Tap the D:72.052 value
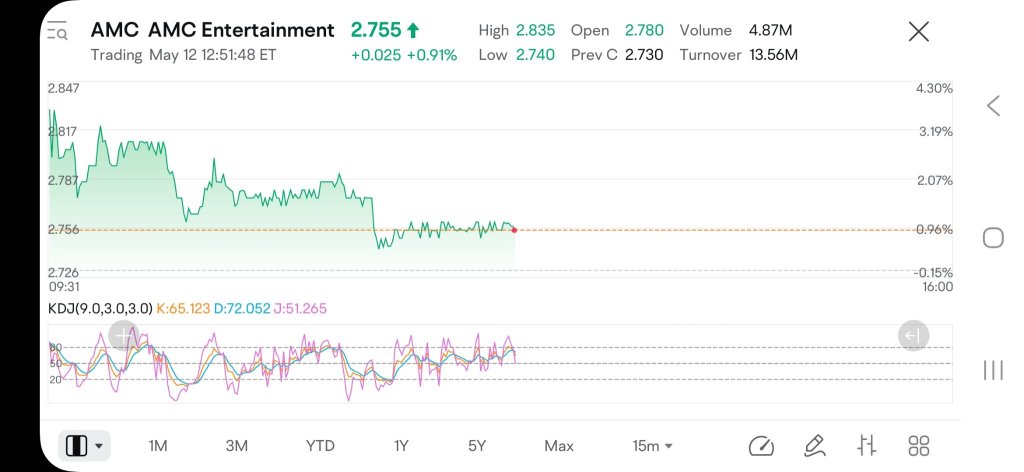The height and width of the screenshot is (472, 1024). [x=242, y=308]
